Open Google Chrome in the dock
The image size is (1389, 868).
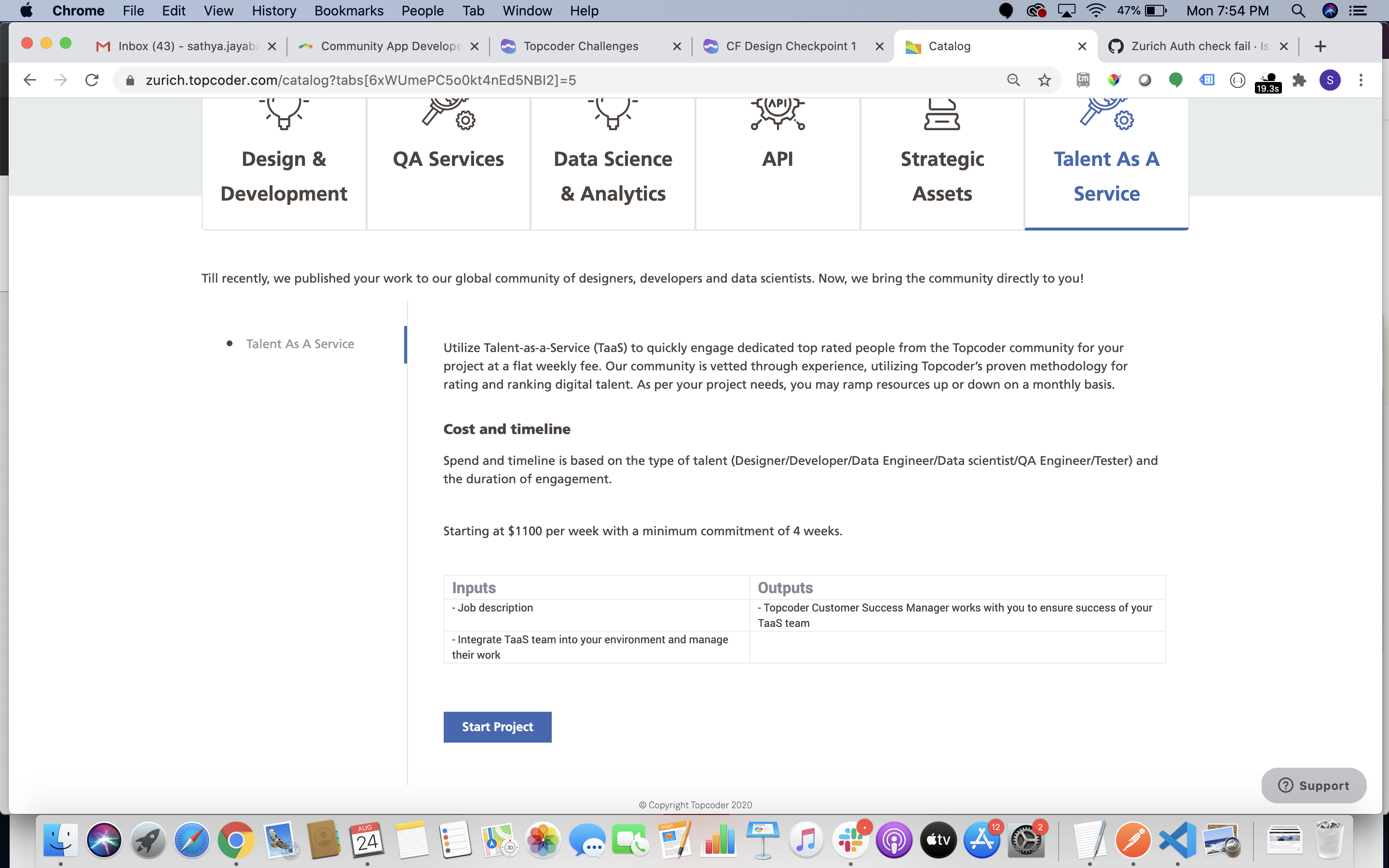pos(236,841)
